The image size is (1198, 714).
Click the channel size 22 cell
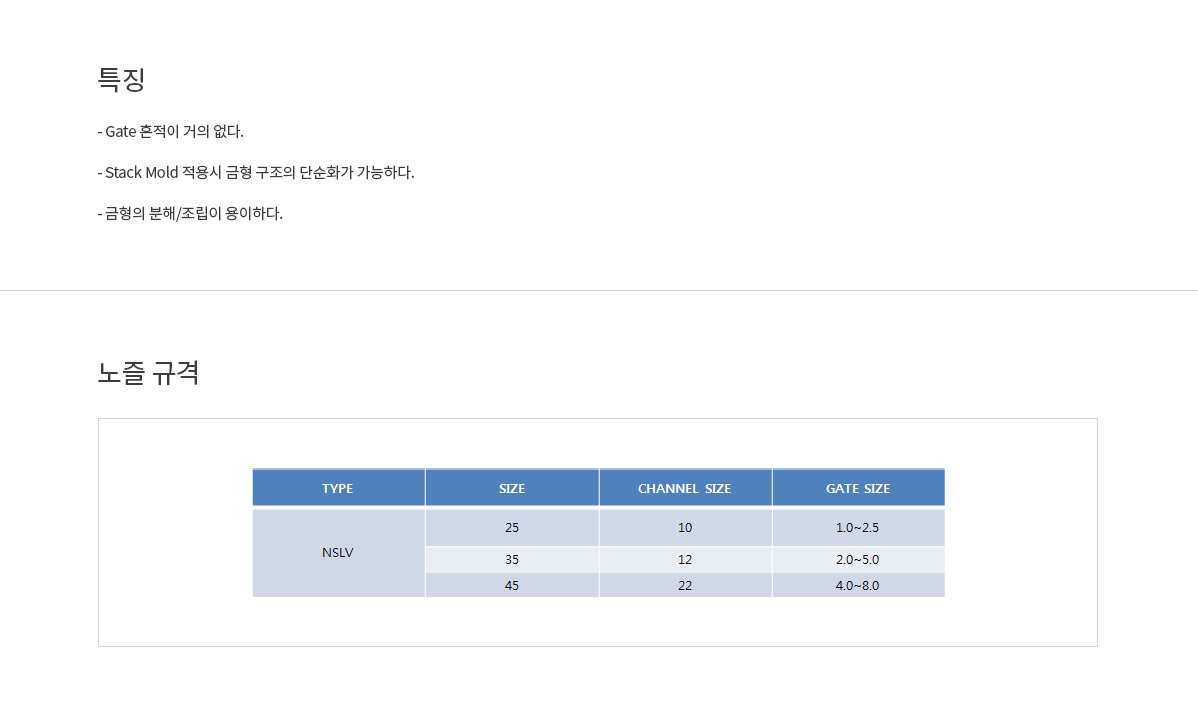click(685, 585)
